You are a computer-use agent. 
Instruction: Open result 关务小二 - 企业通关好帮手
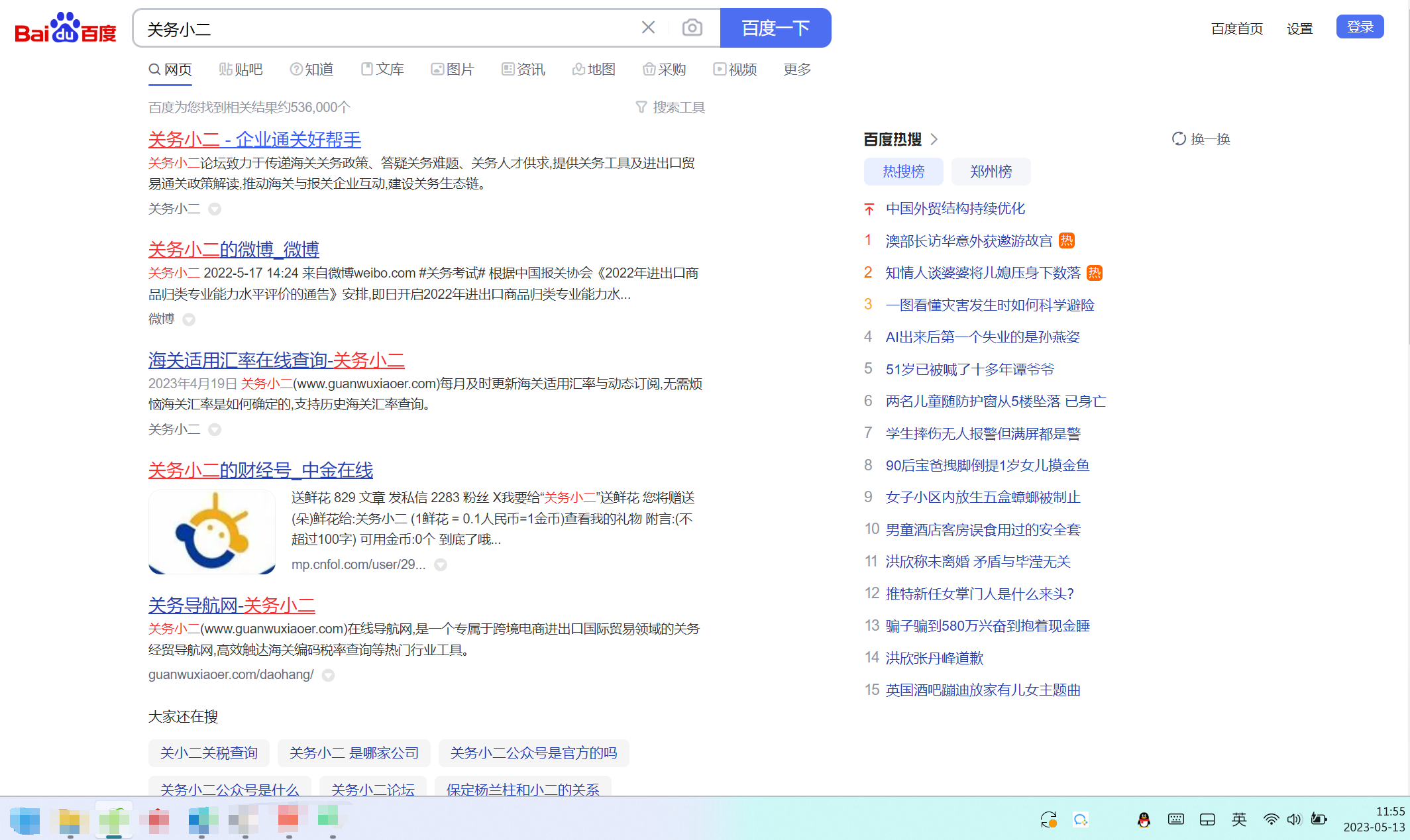point(254,140)
